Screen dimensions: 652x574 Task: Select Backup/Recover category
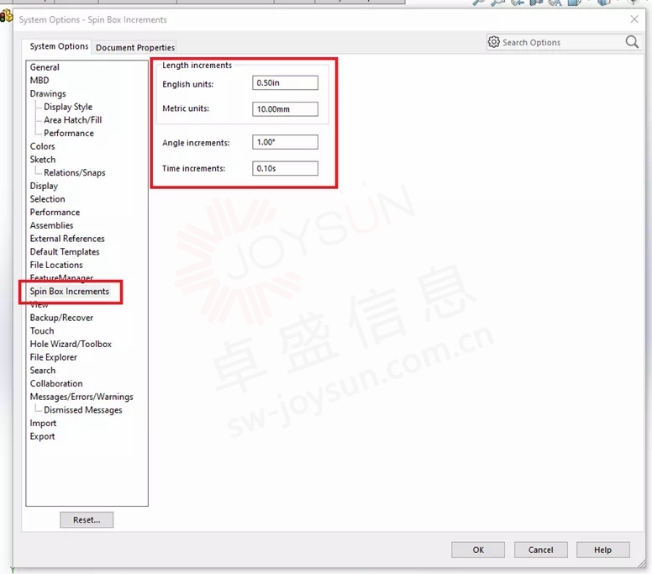point(62,318)
